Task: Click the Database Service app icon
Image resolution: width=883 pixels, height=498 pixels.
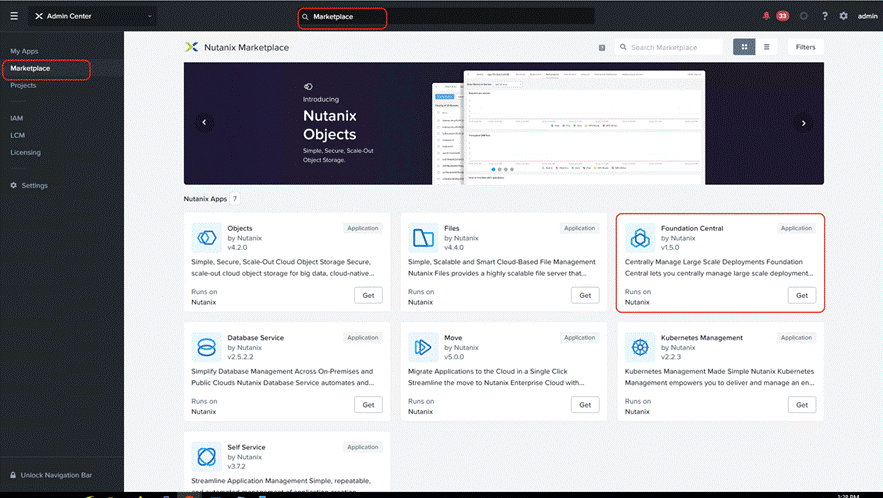Action: 207,347
